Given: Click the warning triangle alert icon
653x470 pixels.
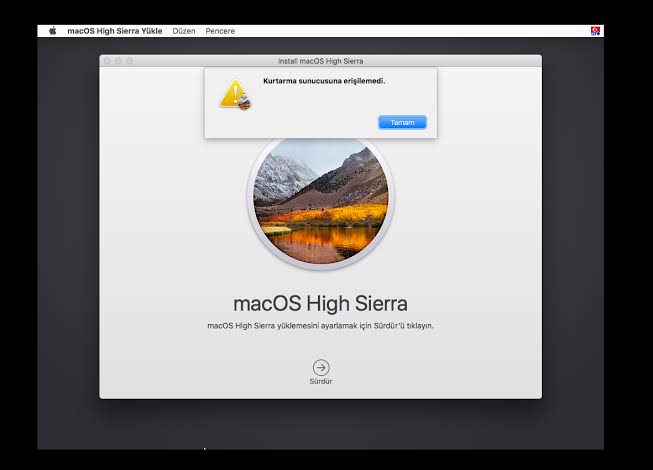Looking at the screenshot, I should click(x=235, y=95).
